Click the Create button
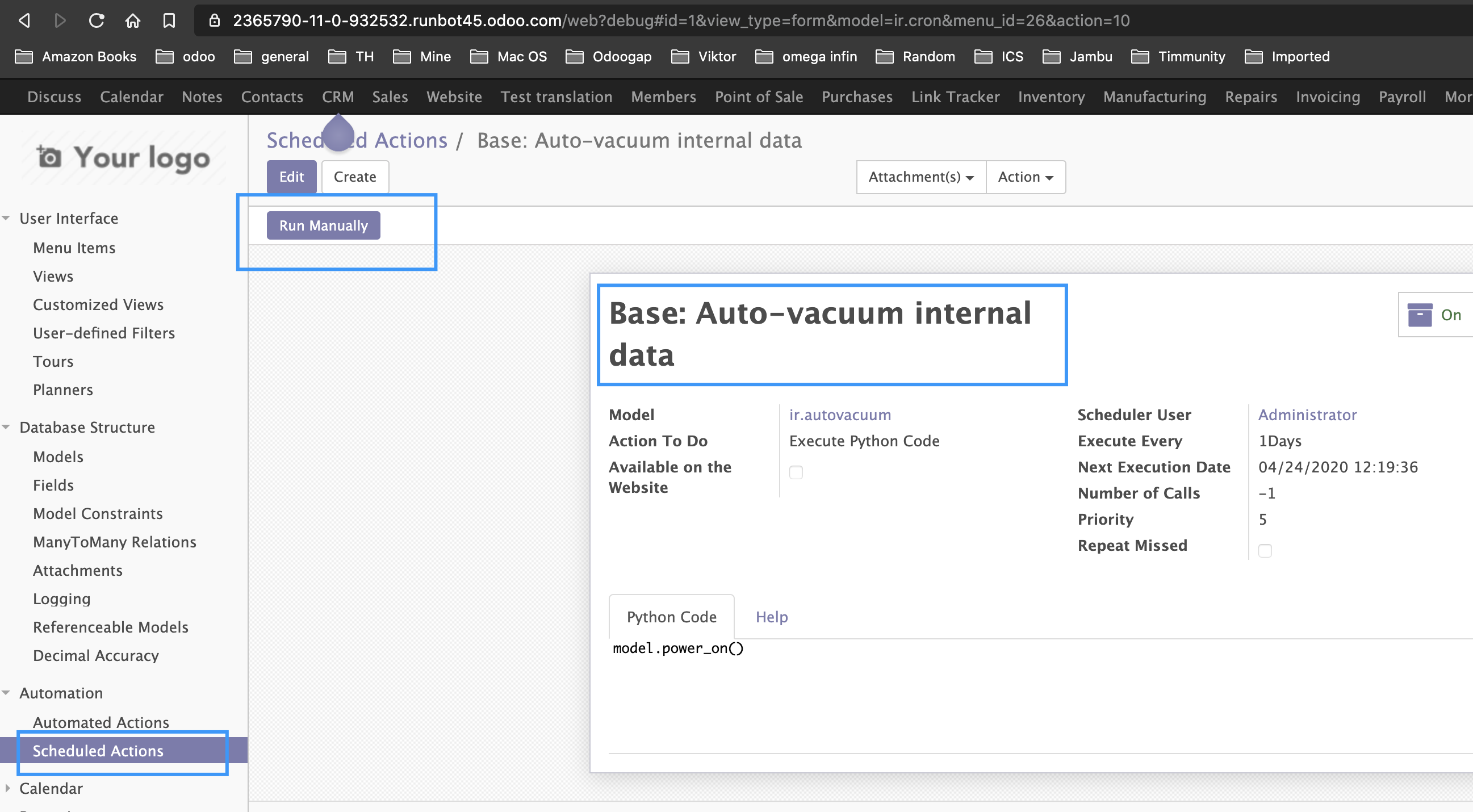The width and height of the screenshot is (1473, 812). (355, 177)
